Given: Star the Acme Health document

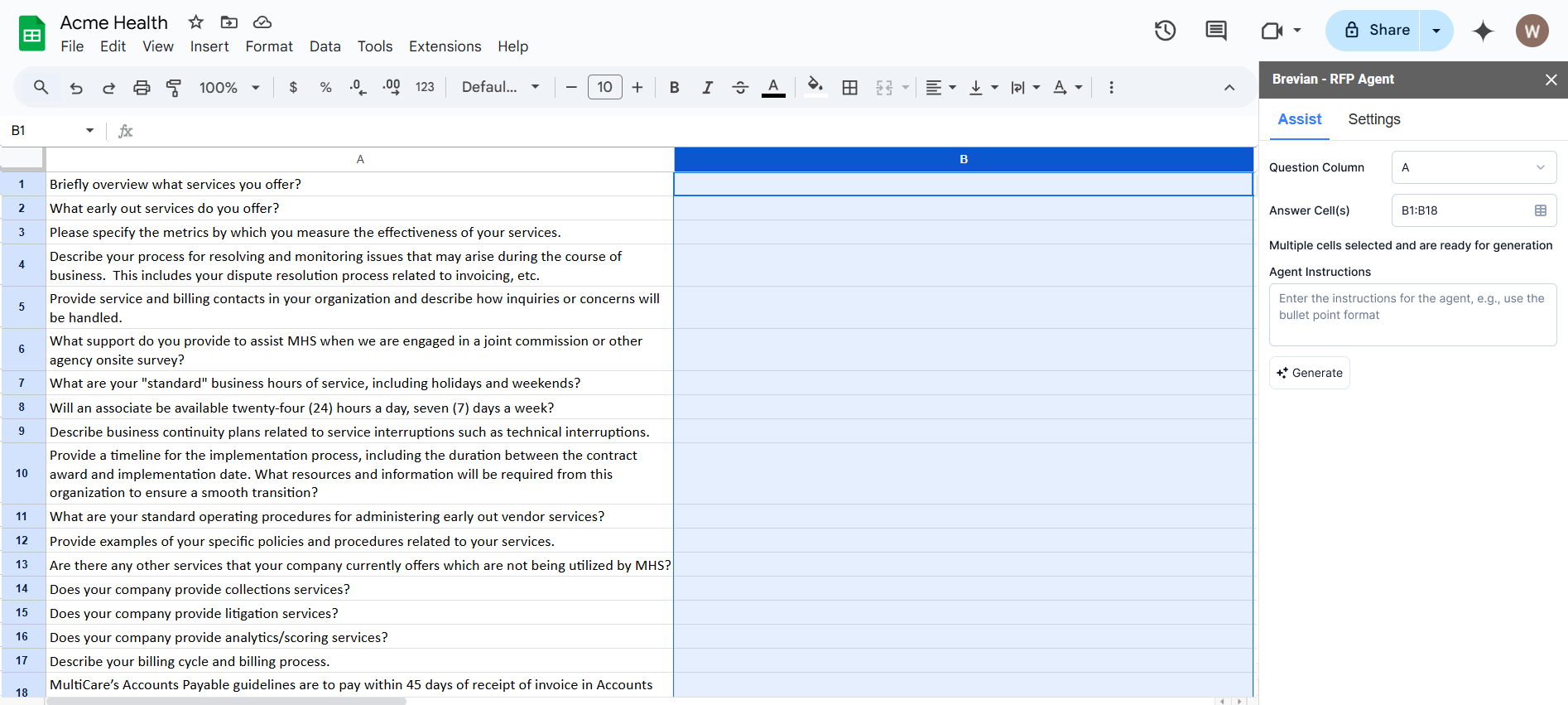Looking at the screenshot, I should pyautogui.click(x=195, y=22).
